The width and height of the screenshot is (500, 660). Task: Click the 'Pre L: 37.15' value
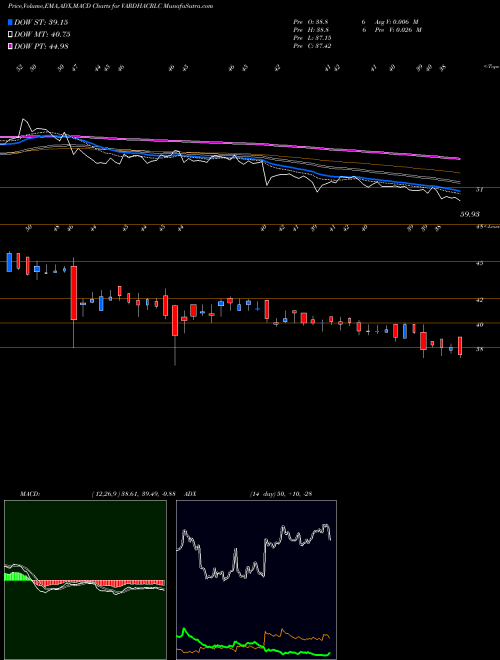point(312,38)
